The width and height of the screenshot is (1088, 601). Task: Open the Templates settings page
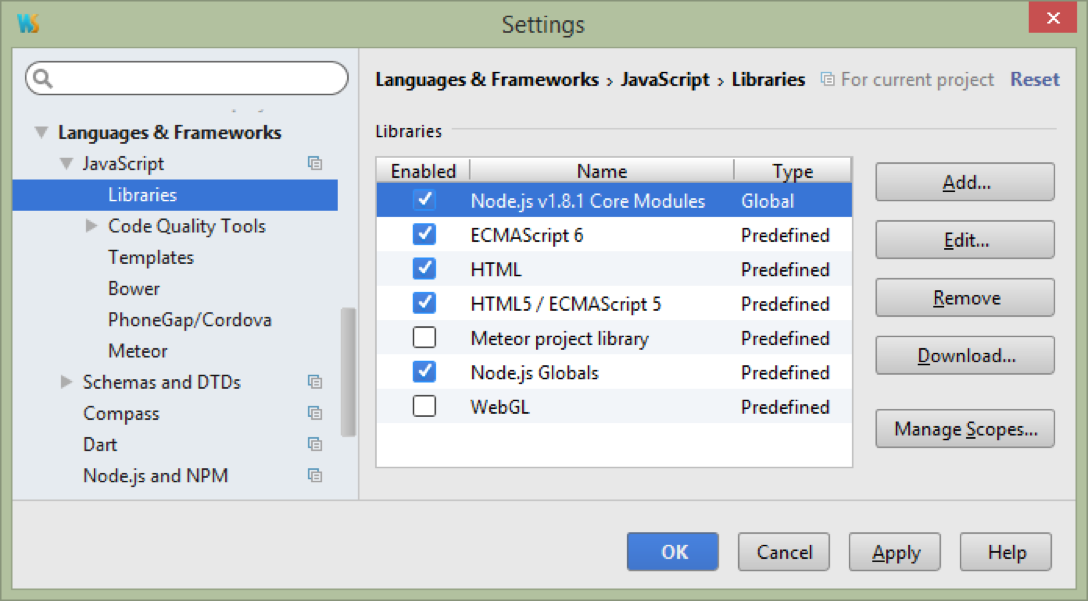[x=151, y=257]
